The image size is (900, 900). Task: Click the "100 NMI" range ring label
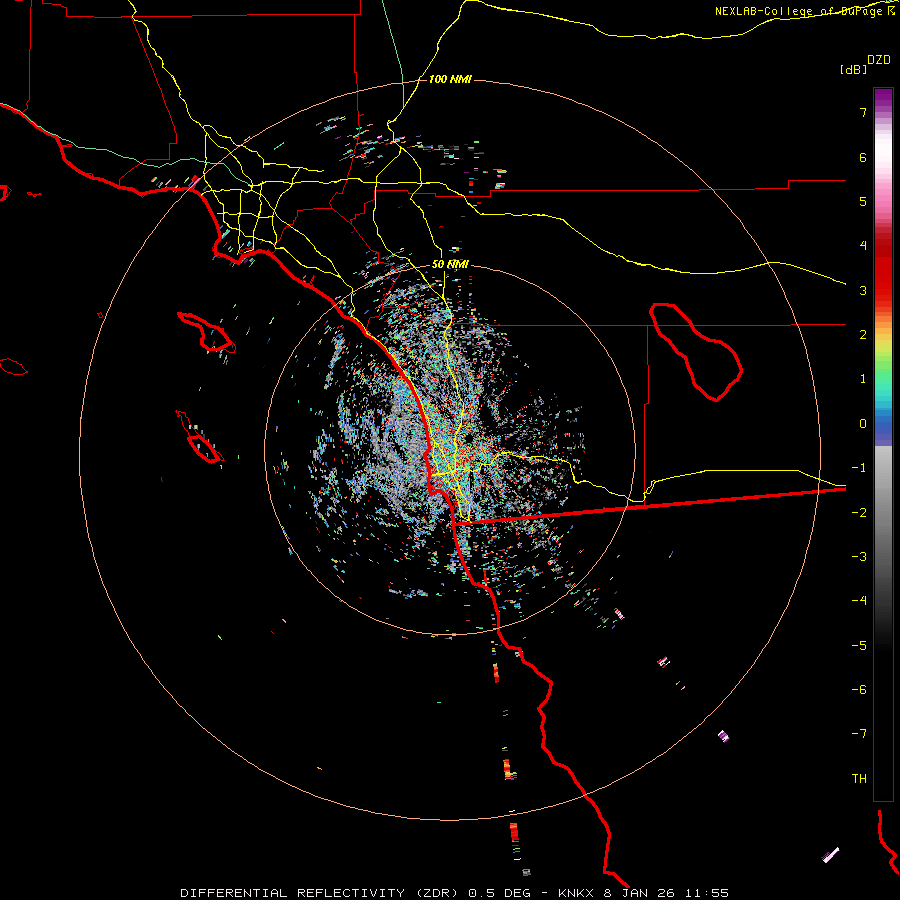[450, 79]
